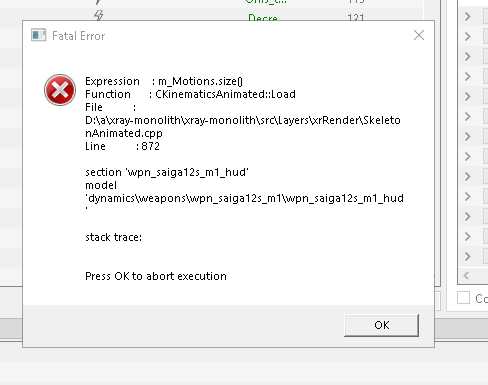488x385 pixels.
Task: Click the stack trace label
Action: click(x=114, y=237)
